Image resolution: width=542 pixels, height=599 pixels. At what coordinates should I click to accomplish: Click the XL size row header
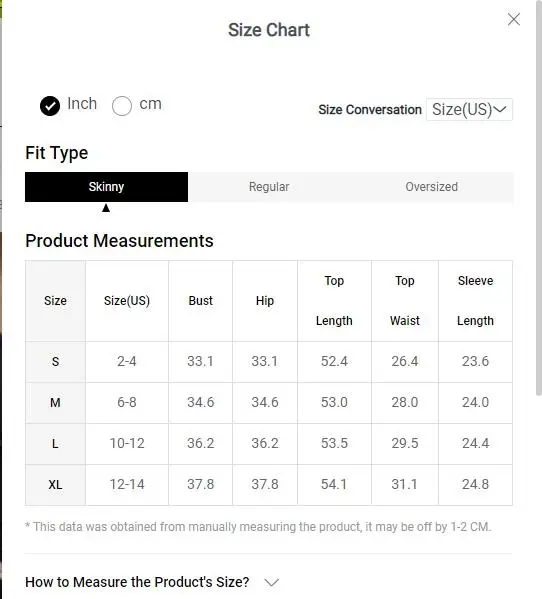pos(55,485)
